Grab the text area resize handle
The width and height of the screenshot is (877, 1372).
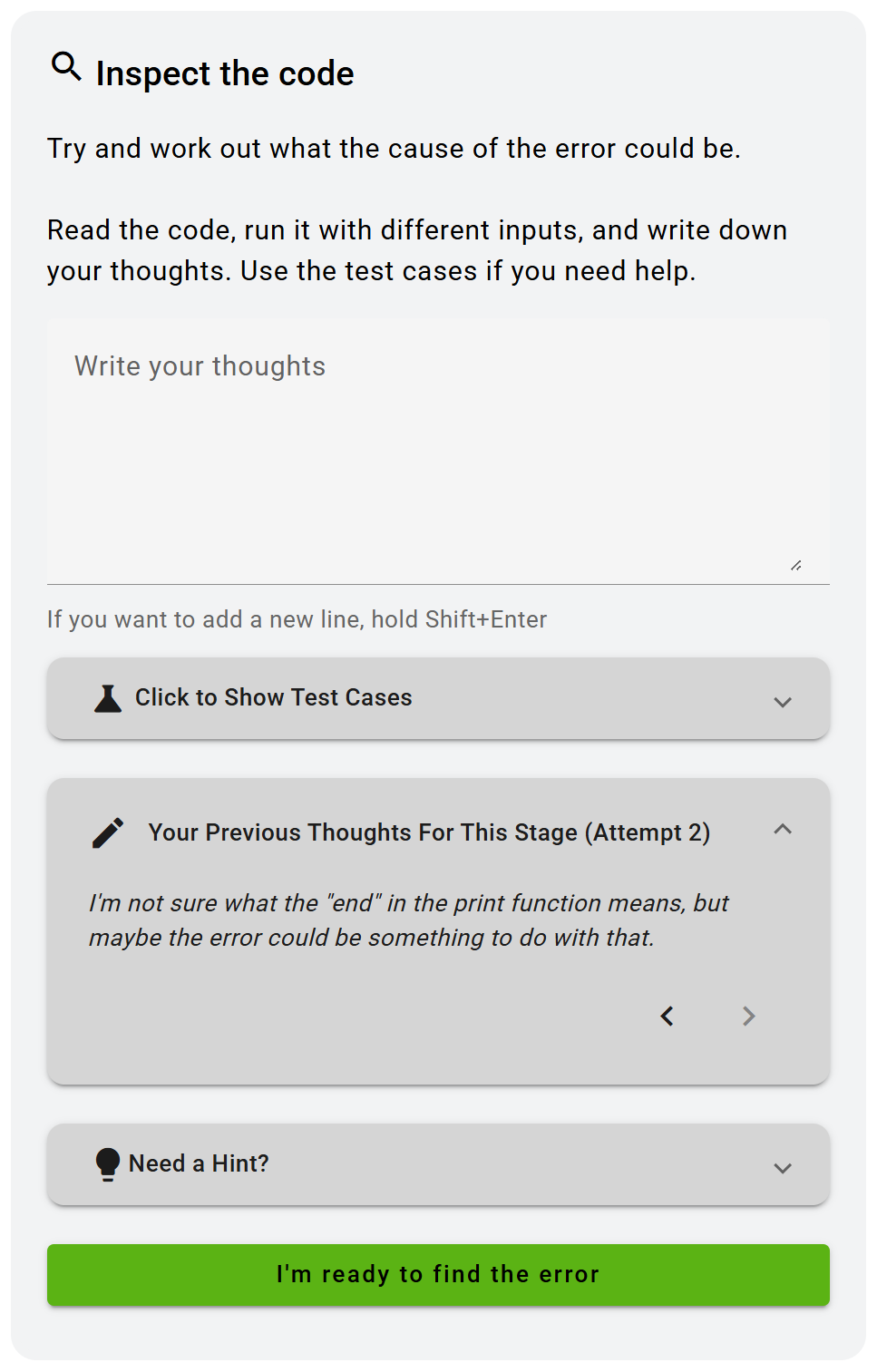[795, 566]
